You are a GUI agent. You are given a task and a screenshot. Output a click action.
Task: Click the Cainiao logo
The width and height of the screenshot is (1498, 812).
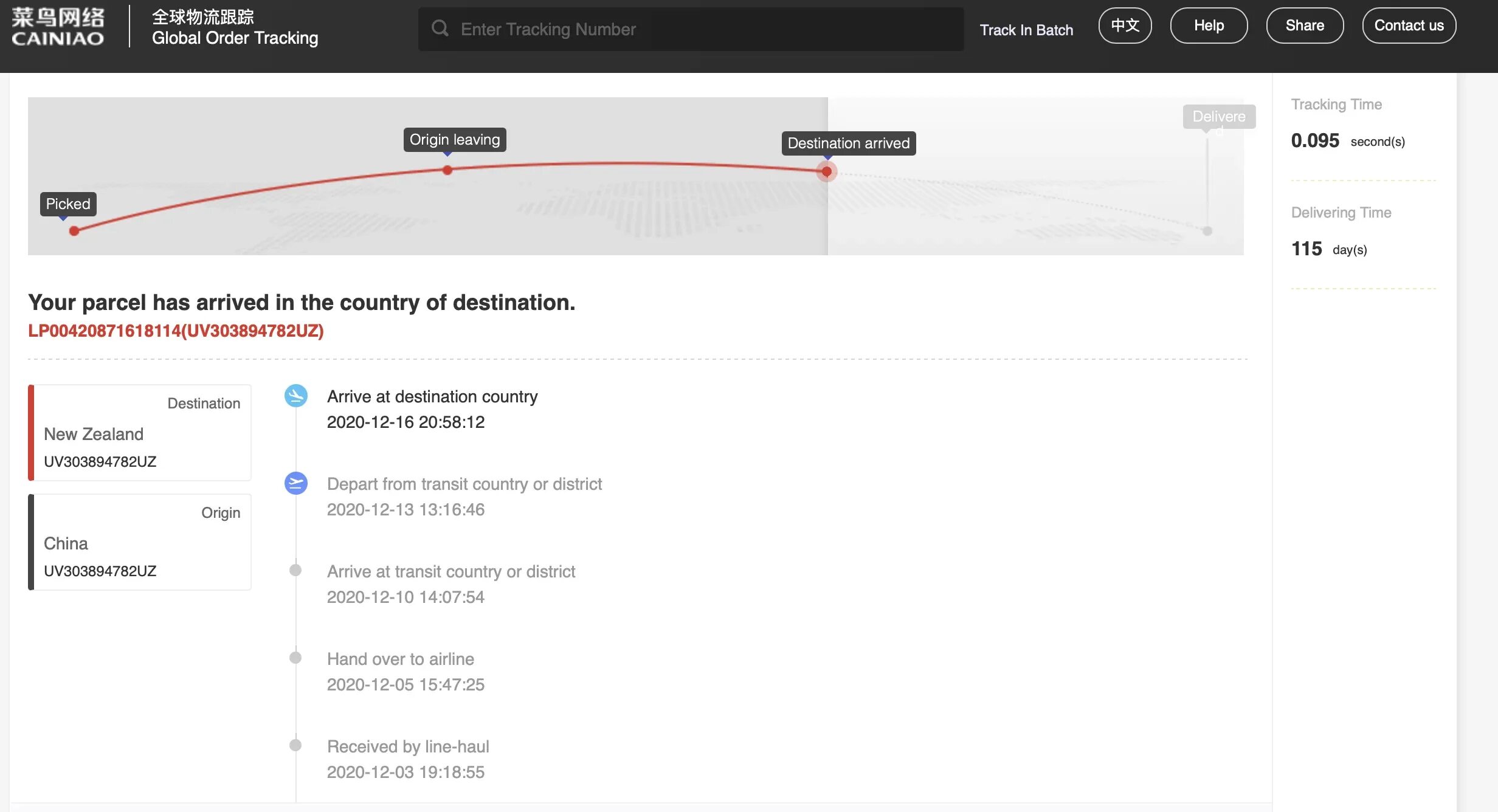pos(58,27)
